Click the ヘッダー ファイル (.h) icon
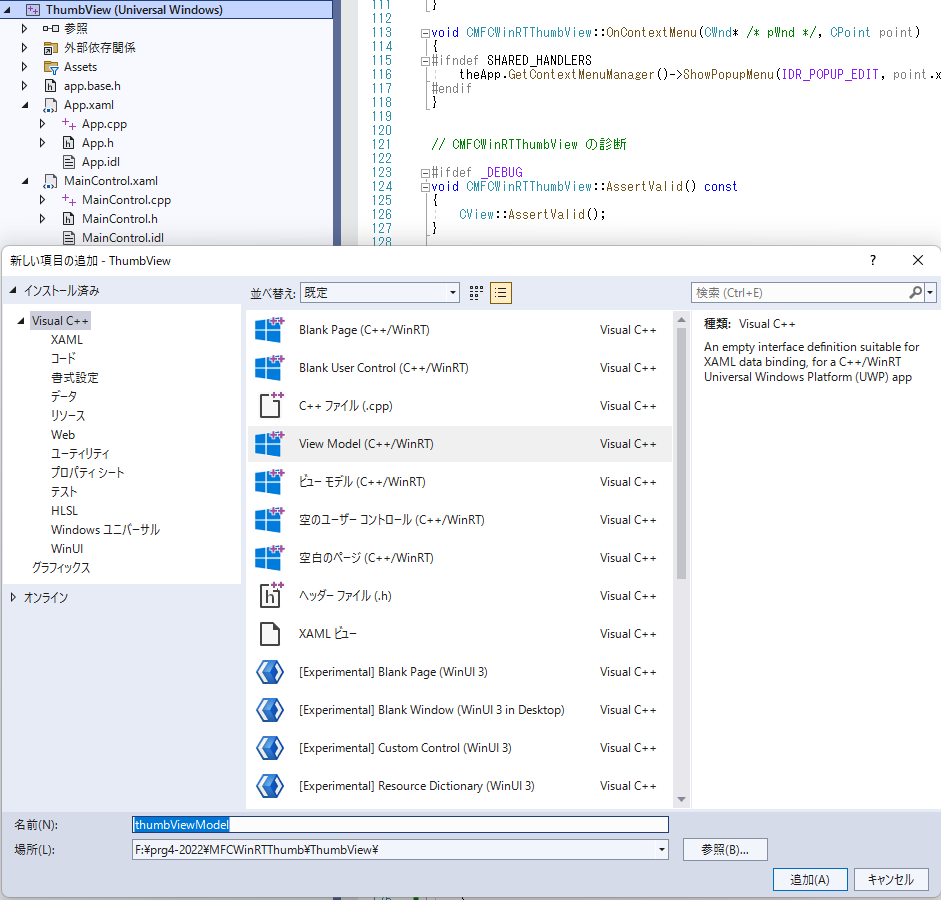941x900 pixels. 271,595
